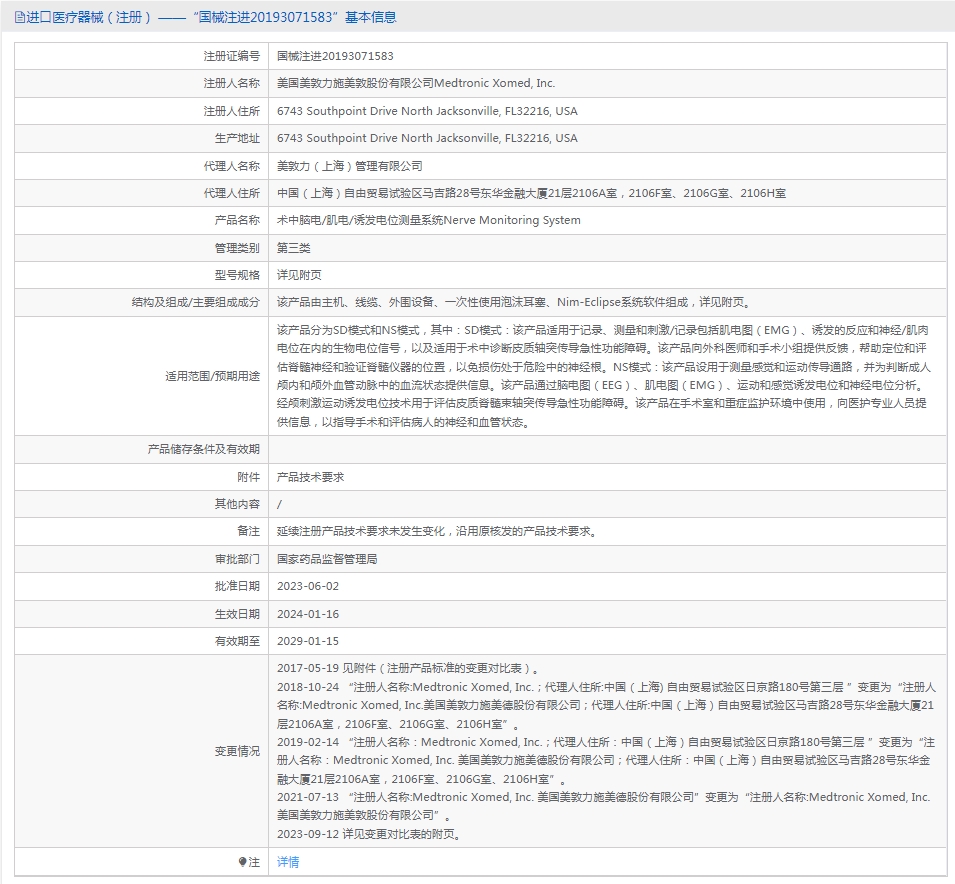The height and width of the screenshot is (884, 955).
Task: Click the empty 产品储存条件及有效期 value cell
Action: [x=607, y=450]
